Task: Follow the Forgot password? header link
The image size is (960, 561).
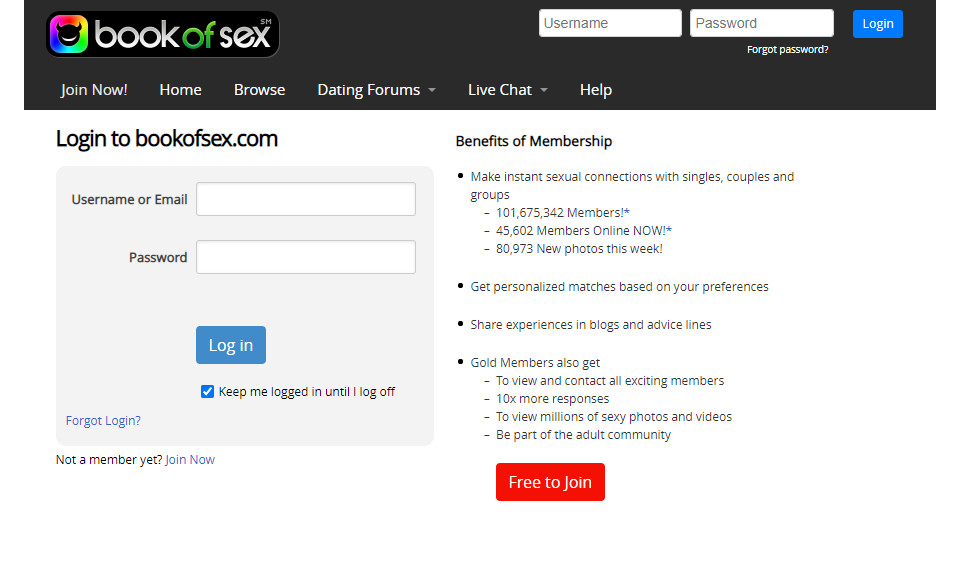Action: click(787, 49)
